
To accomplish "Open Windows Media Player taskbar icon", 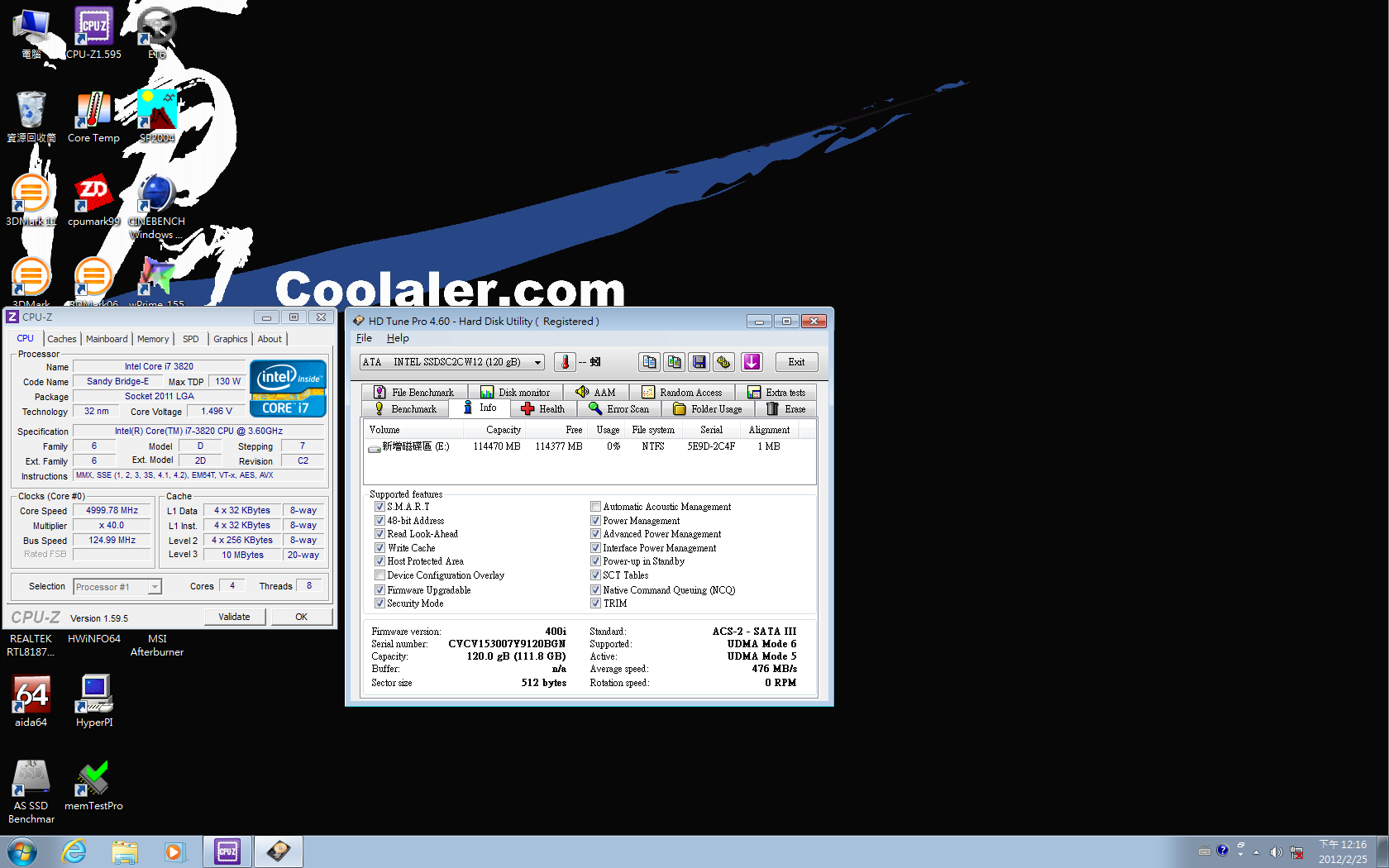I will [x=174, y=851].
